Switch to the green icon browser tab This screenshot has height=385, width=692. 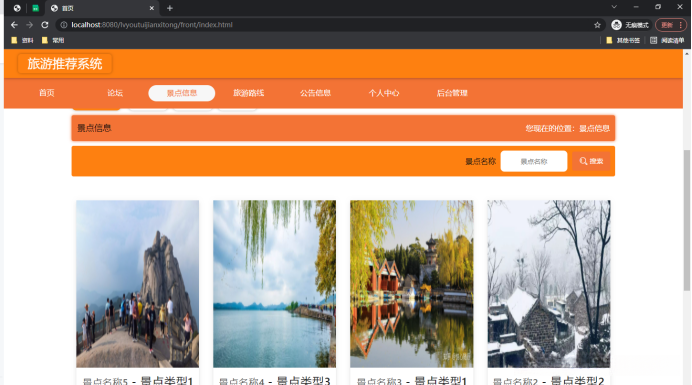coord(35,8)
